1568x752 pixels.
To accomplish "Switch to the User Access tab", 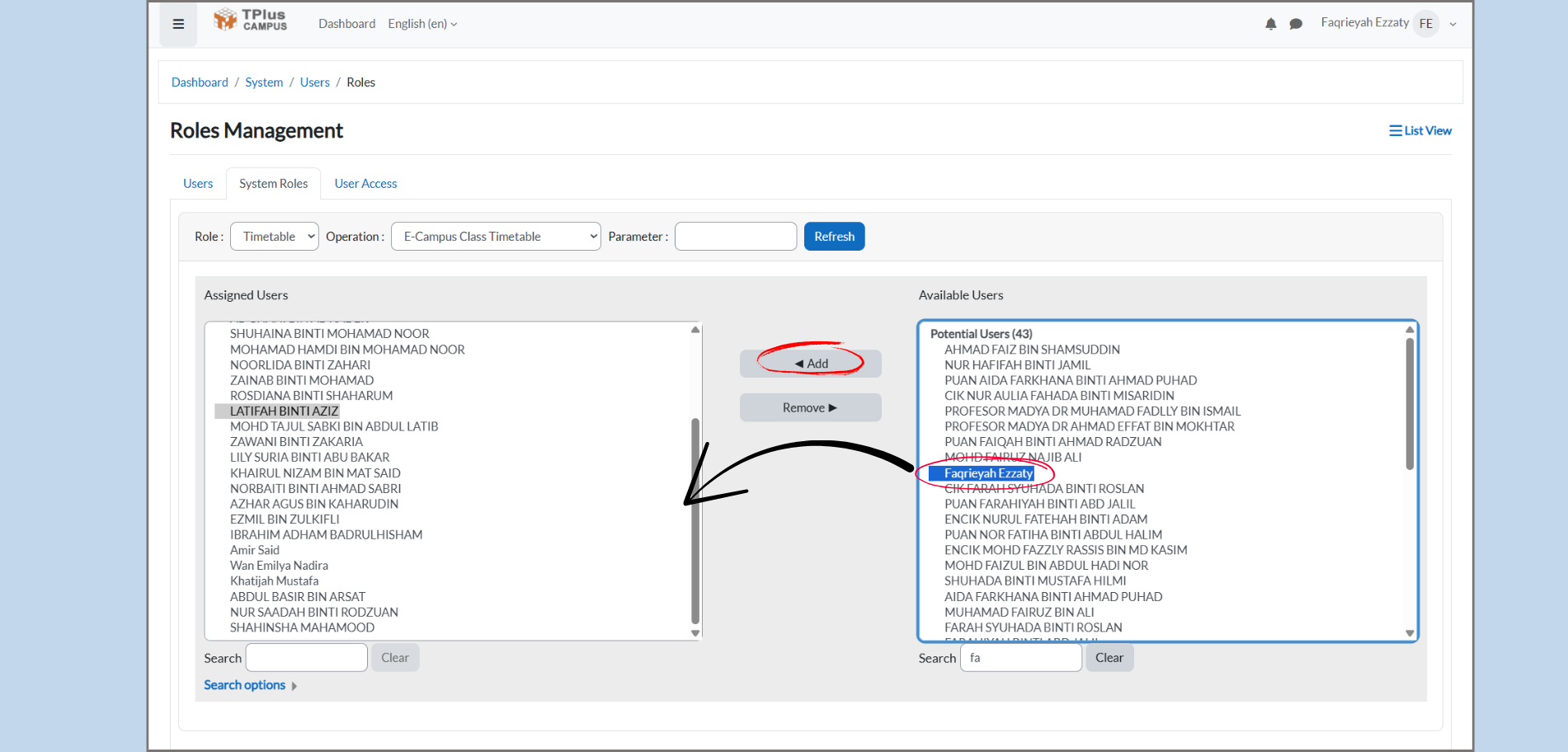I will pyautogui.click(x=365, y=184).
